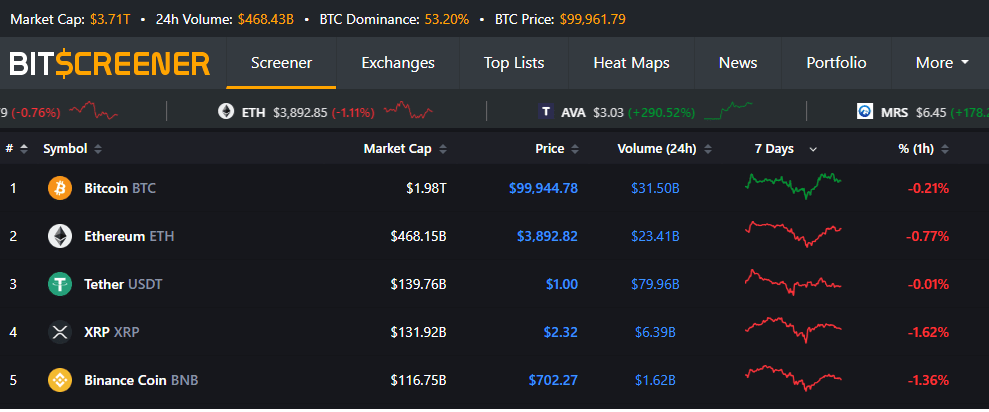Image resolution: width=989 pixels, height=412 pixels.
Task: Click Ethereum 1h change -0.77%
Action: click(x=928, y=236)
